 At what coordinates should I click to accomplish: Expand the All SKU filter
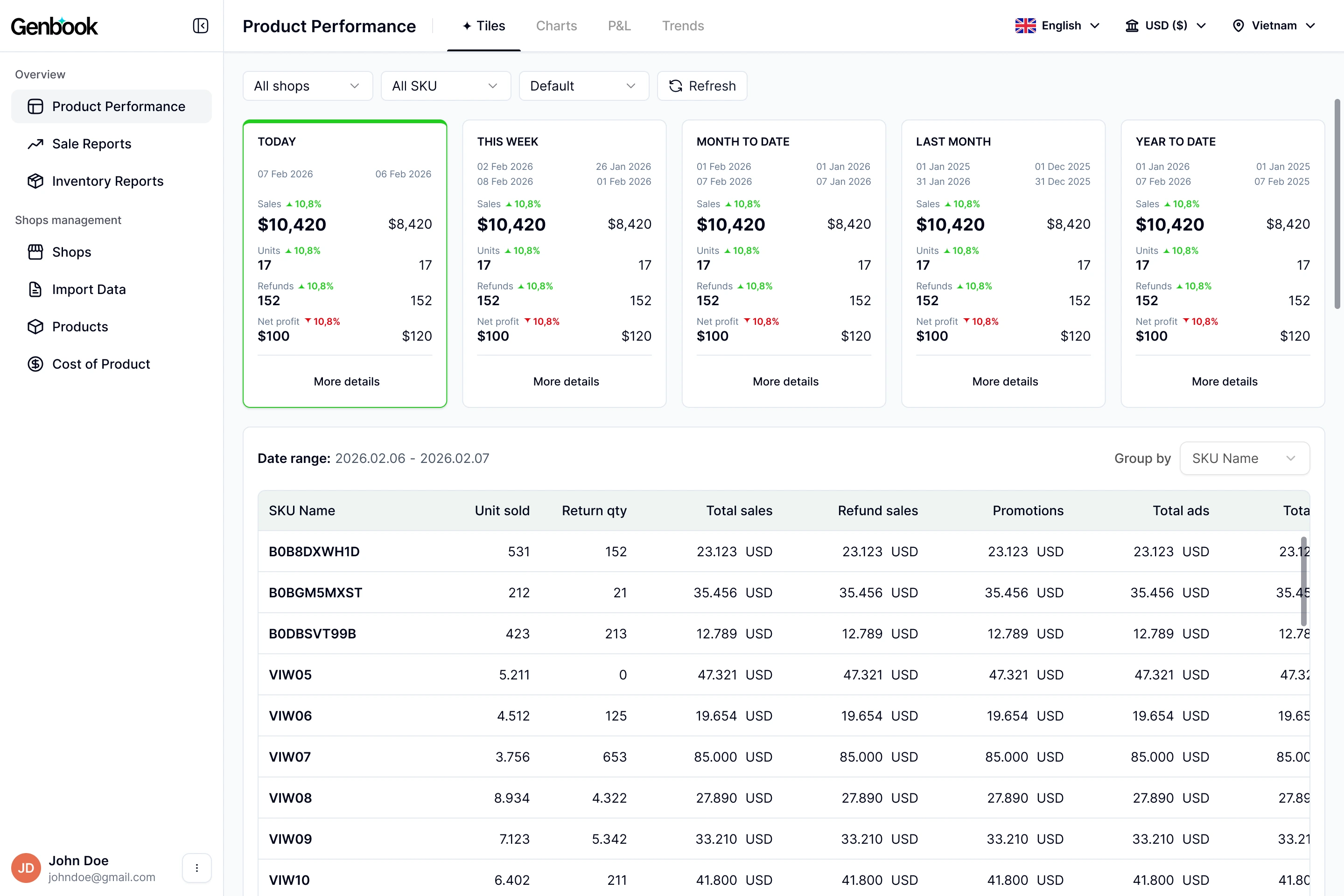click(445, 86)
